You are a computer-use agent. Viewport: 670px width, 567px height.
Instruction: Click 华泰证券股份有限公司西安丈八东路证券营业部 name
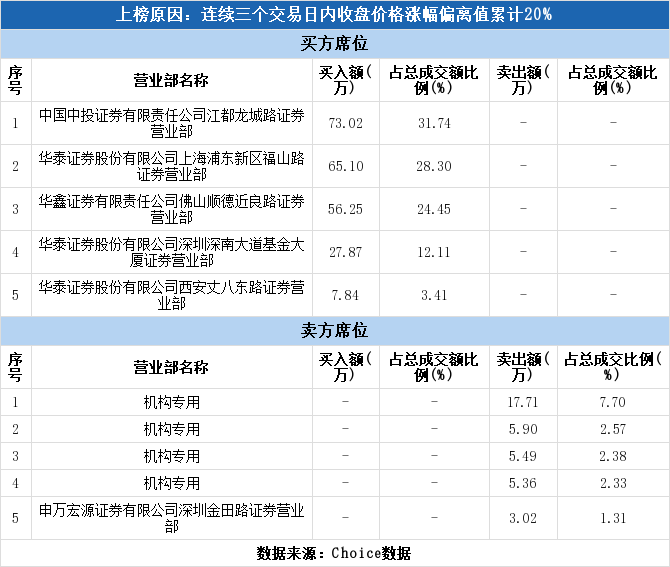pos(171,295)
